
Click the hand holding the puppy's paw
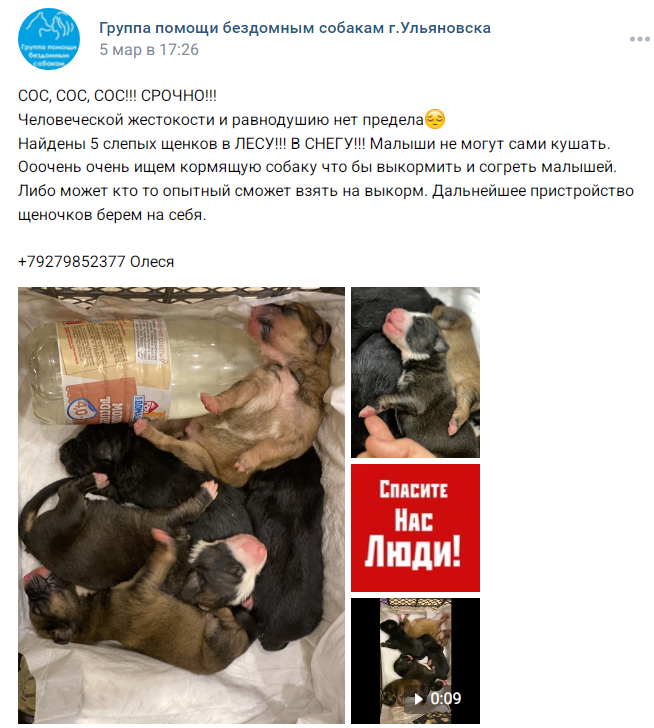pyautogui.click(x=395, y=436)
